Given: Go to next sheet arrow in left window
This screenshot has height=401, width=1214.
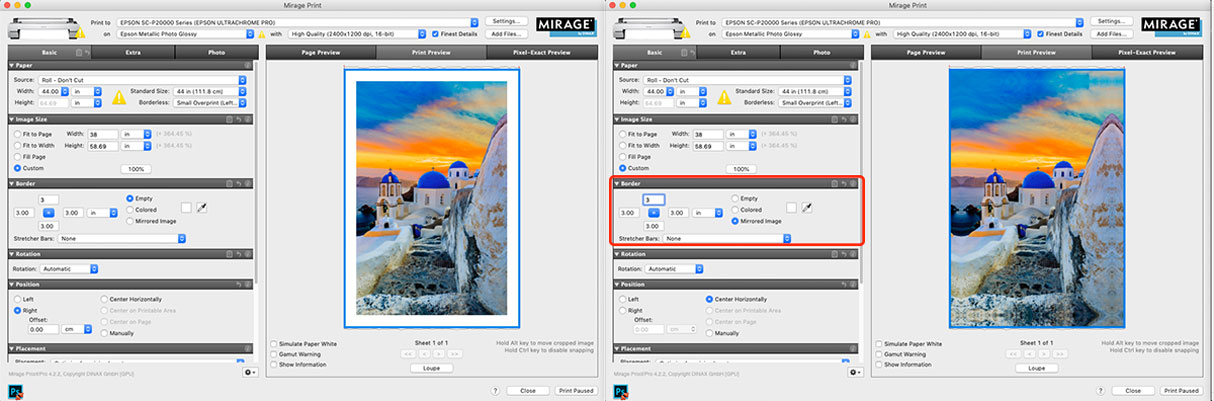Looking at the screenshot, I should point(439,353).
